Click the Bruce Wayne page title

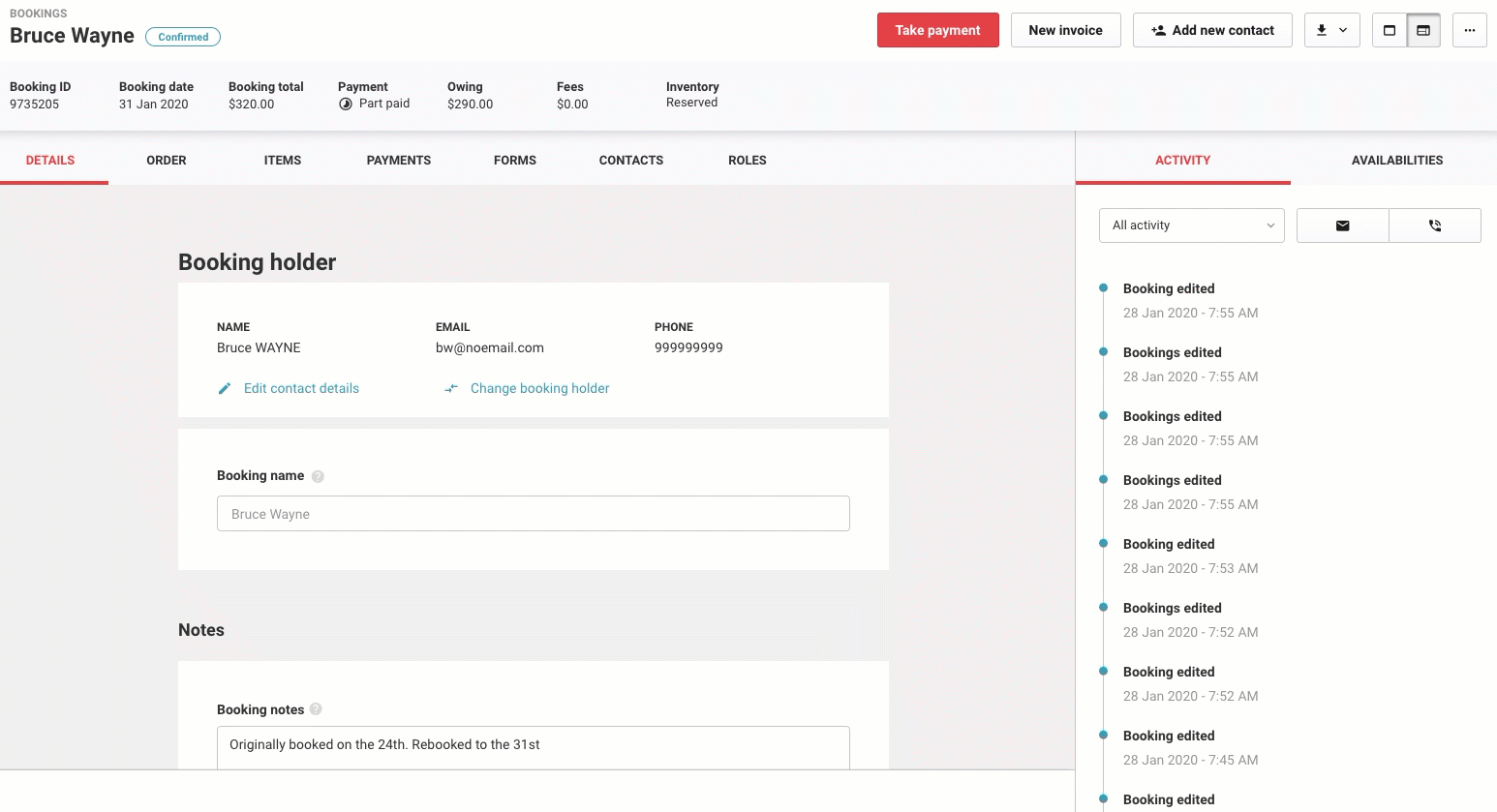click(72, 36)
